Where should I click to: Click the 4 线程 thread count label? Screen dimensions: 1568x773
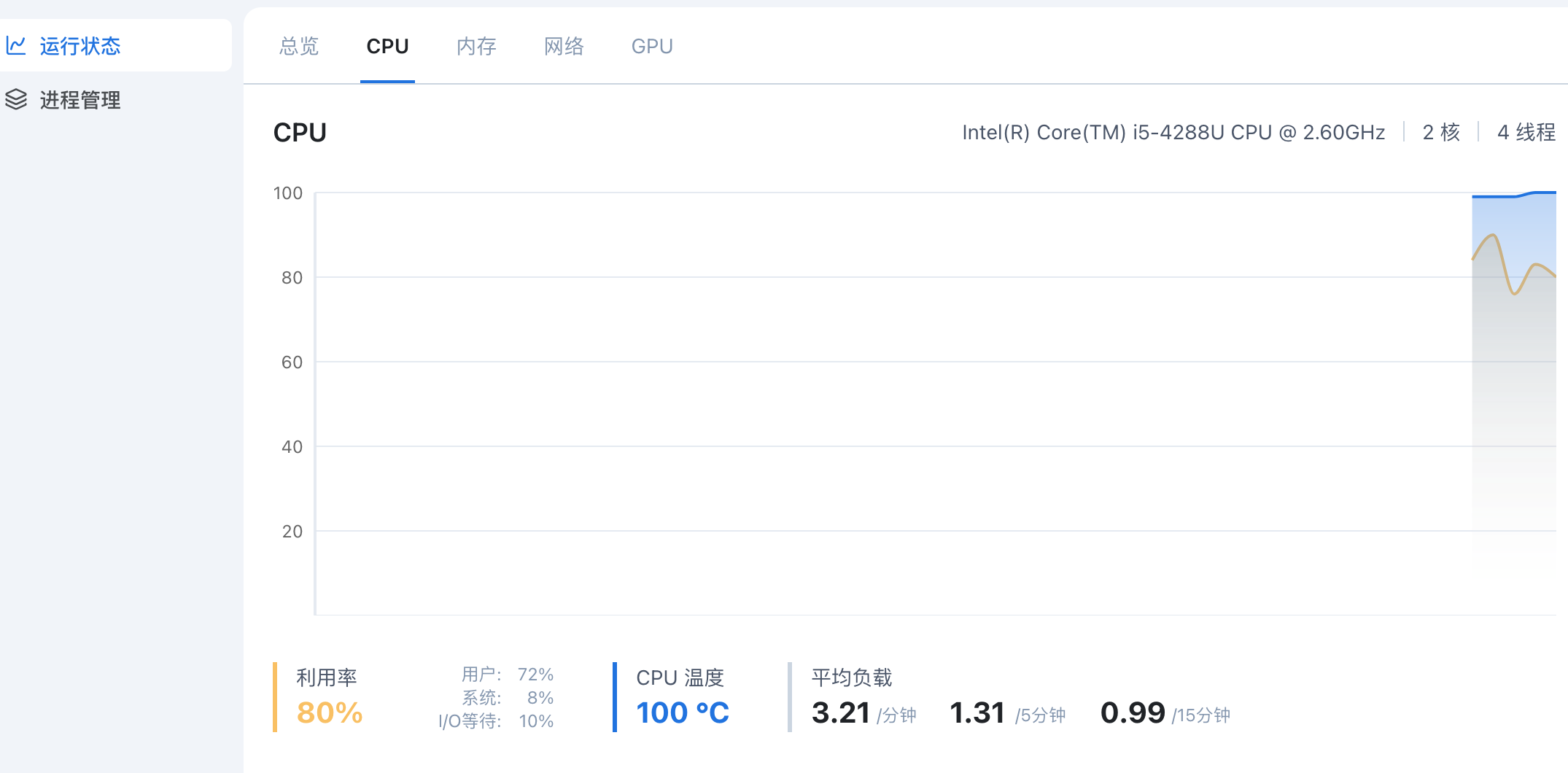point(1526,133)
